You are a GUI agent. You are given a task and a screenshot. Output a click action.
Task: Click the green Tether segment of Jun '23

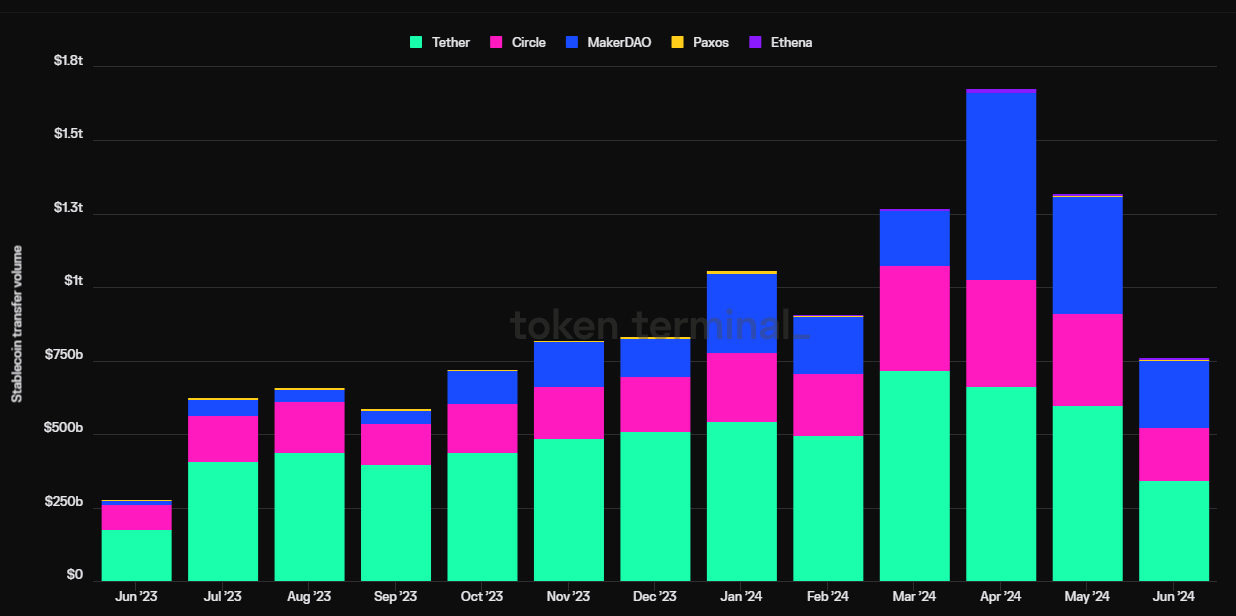coord(136,555)
